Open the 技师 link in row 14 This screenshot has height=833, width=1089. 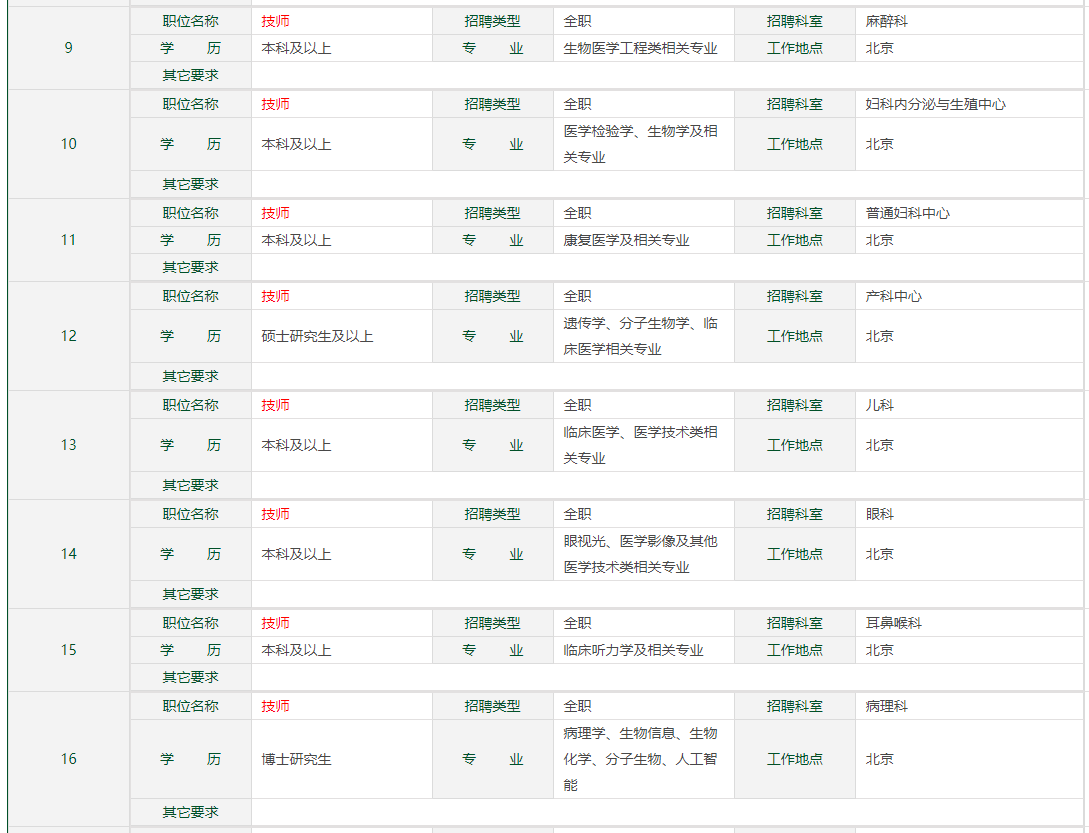point(276,514)
